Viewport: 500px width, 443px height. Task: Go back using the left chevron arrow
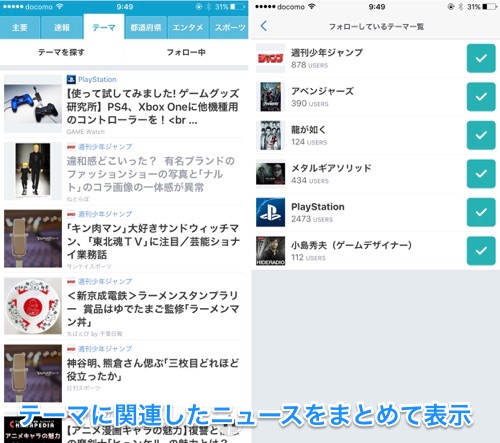pos(264,26)
